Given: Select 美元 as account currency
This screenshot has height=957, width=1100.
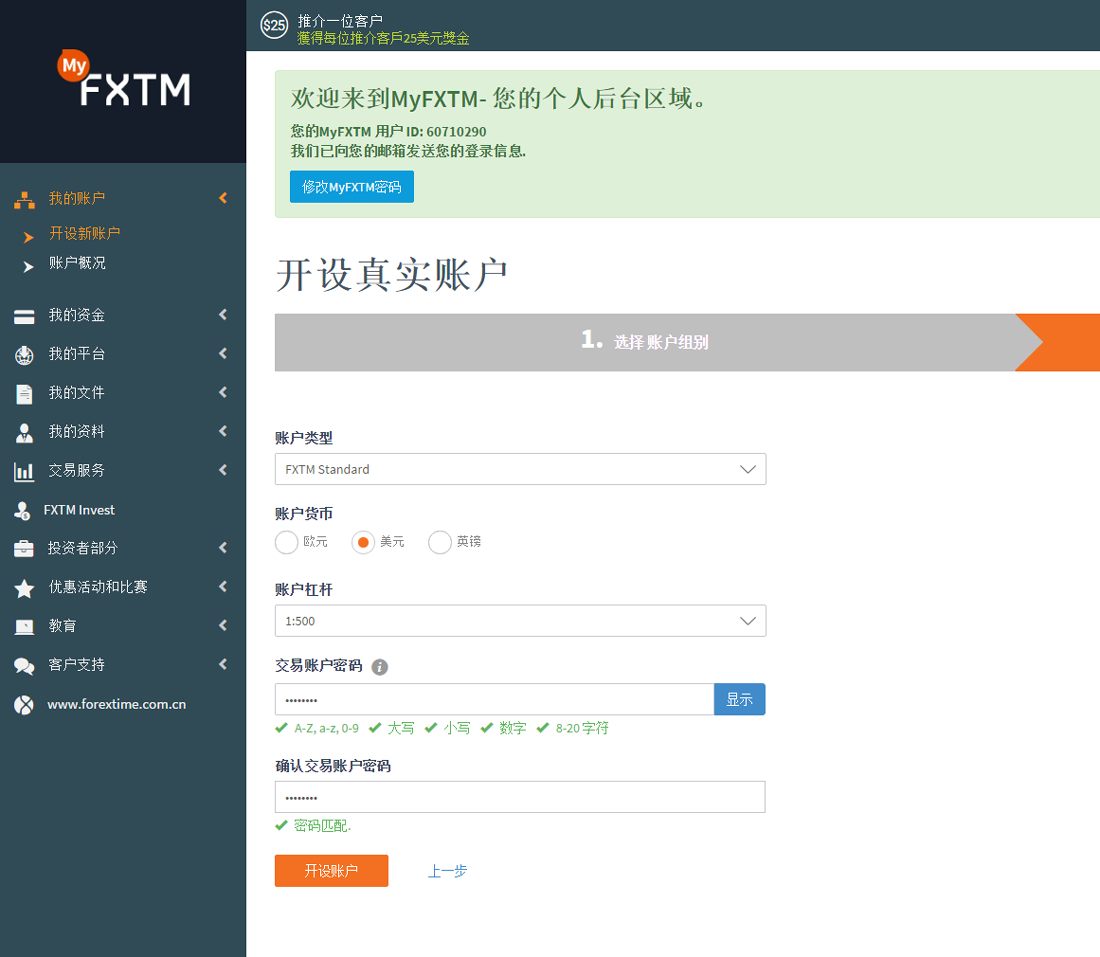Looking at the screenshot, I should [363, 542].
